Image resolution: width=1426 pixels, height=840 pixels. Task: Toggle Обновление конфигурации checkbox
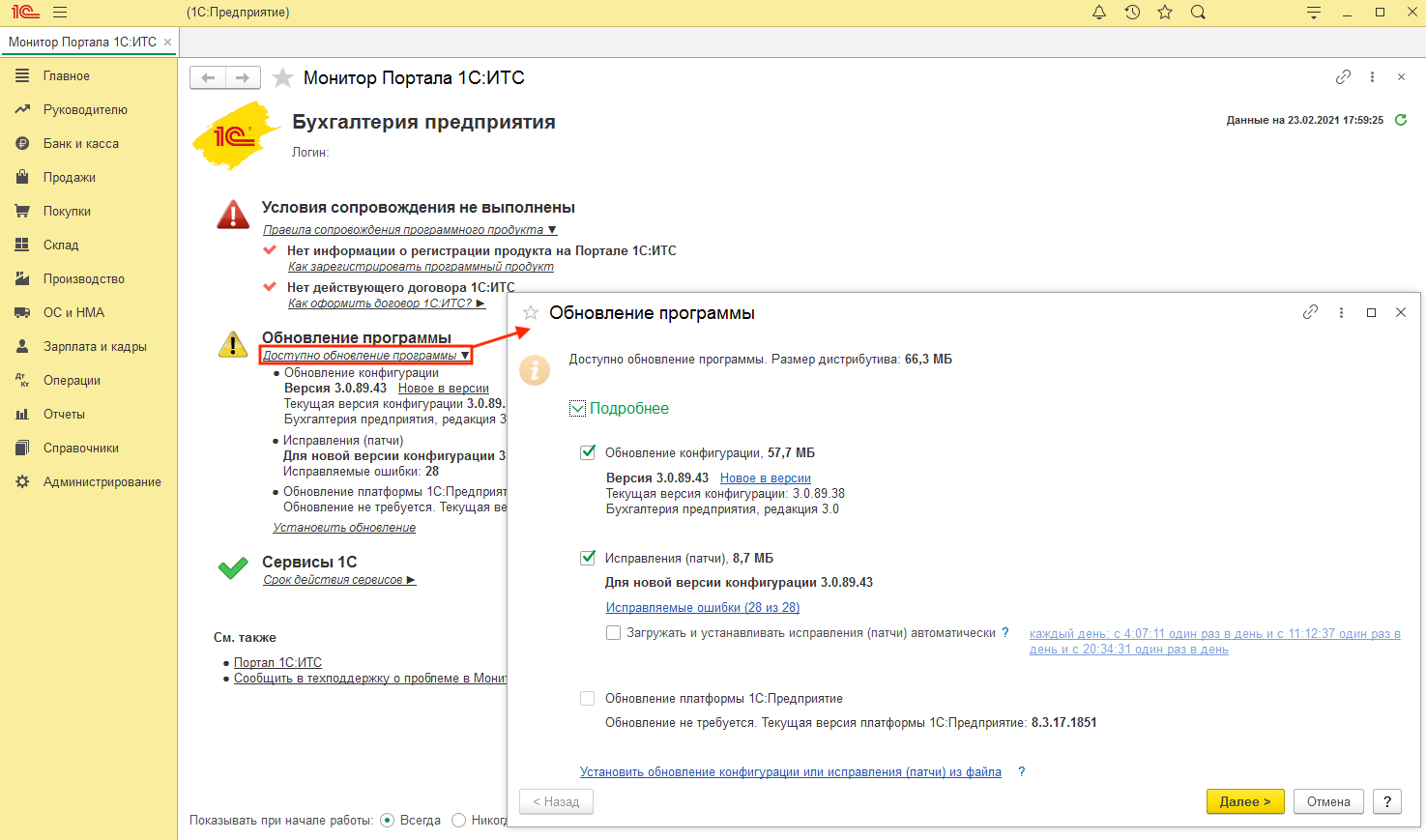(588, 452)
